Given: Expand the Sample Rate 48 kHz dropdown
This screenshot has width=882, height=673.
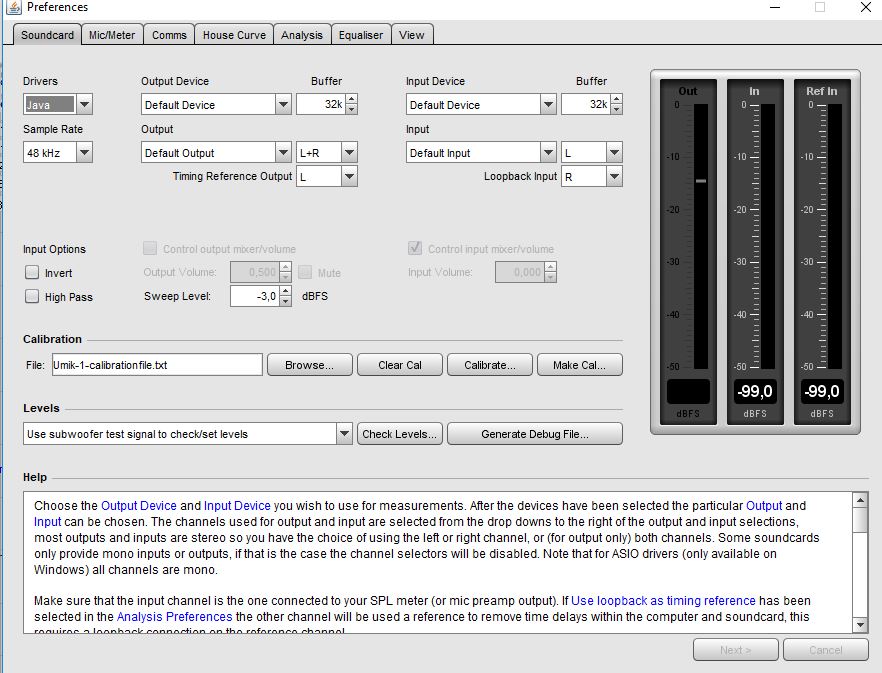Looking at the screenshot, I should point(84,153).
